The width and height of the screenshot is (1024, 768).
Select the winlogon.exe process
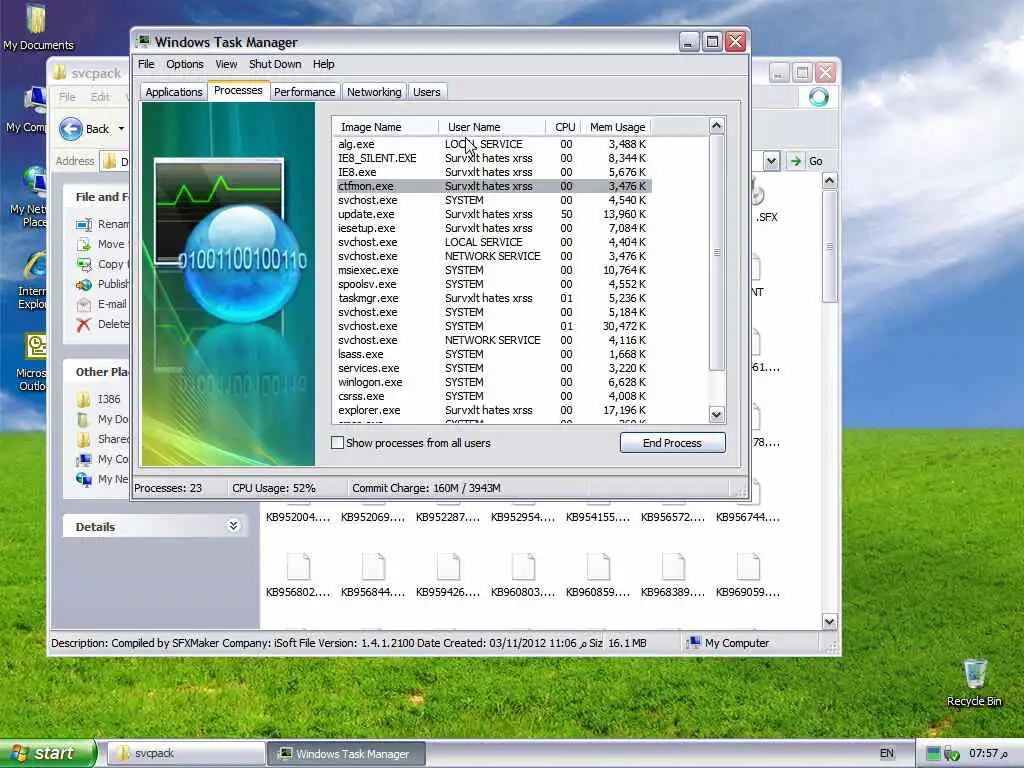pyautogui.click(x=492, y=382)
